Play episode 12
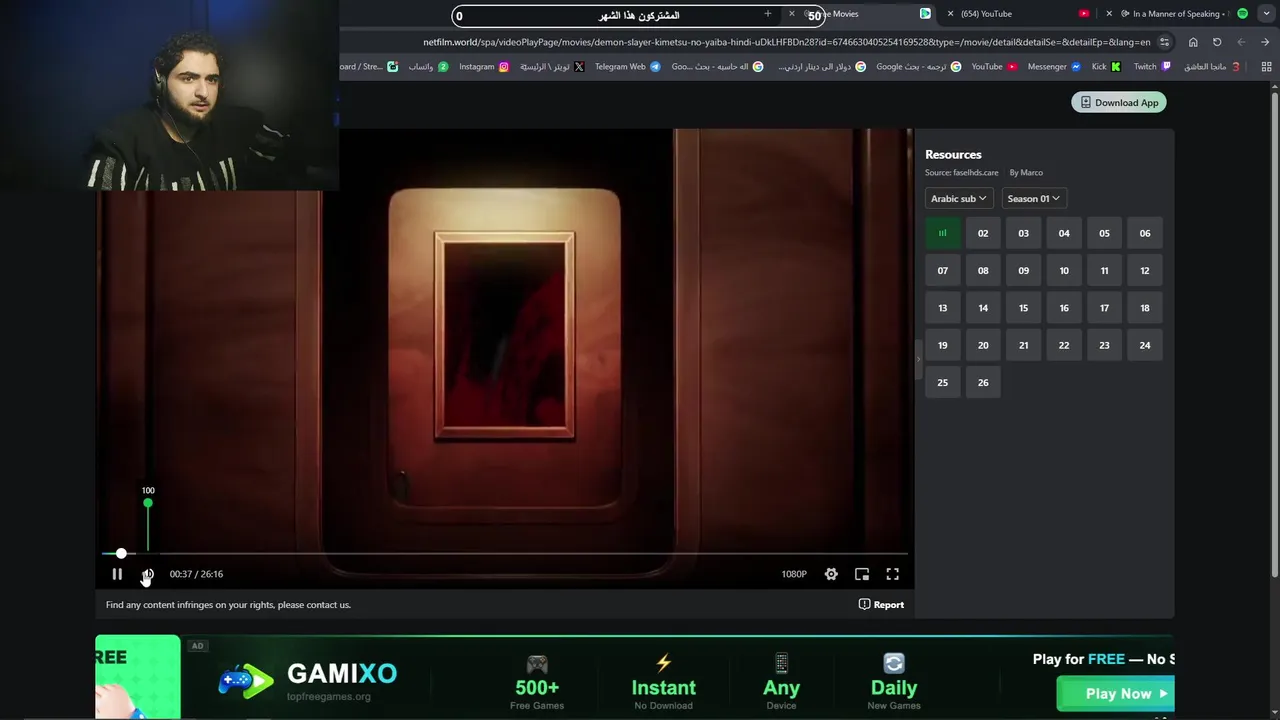Screen dimensions: 1280x720 (1145, 270)
